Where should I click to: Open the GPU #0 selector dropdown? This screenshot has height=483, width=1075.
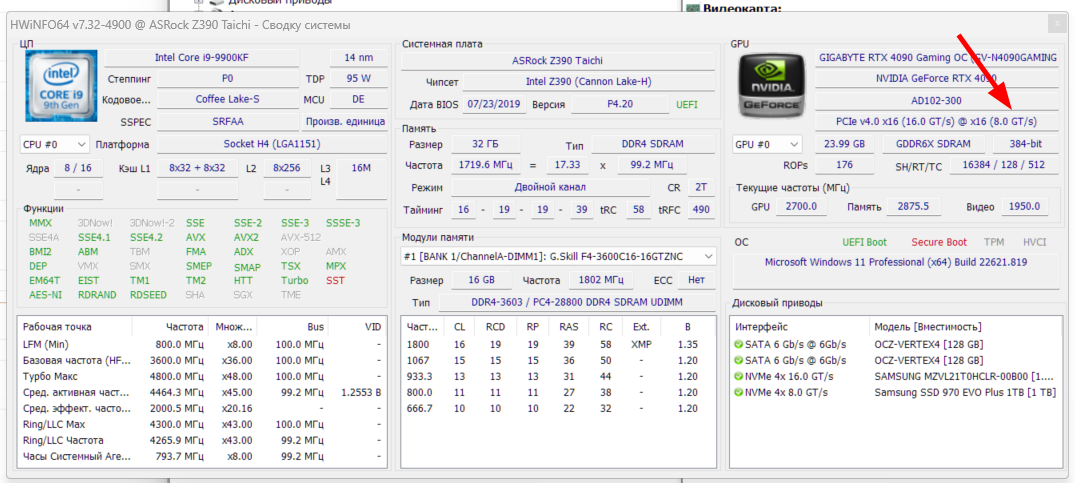pyautogui.click(x=767, y=145)
